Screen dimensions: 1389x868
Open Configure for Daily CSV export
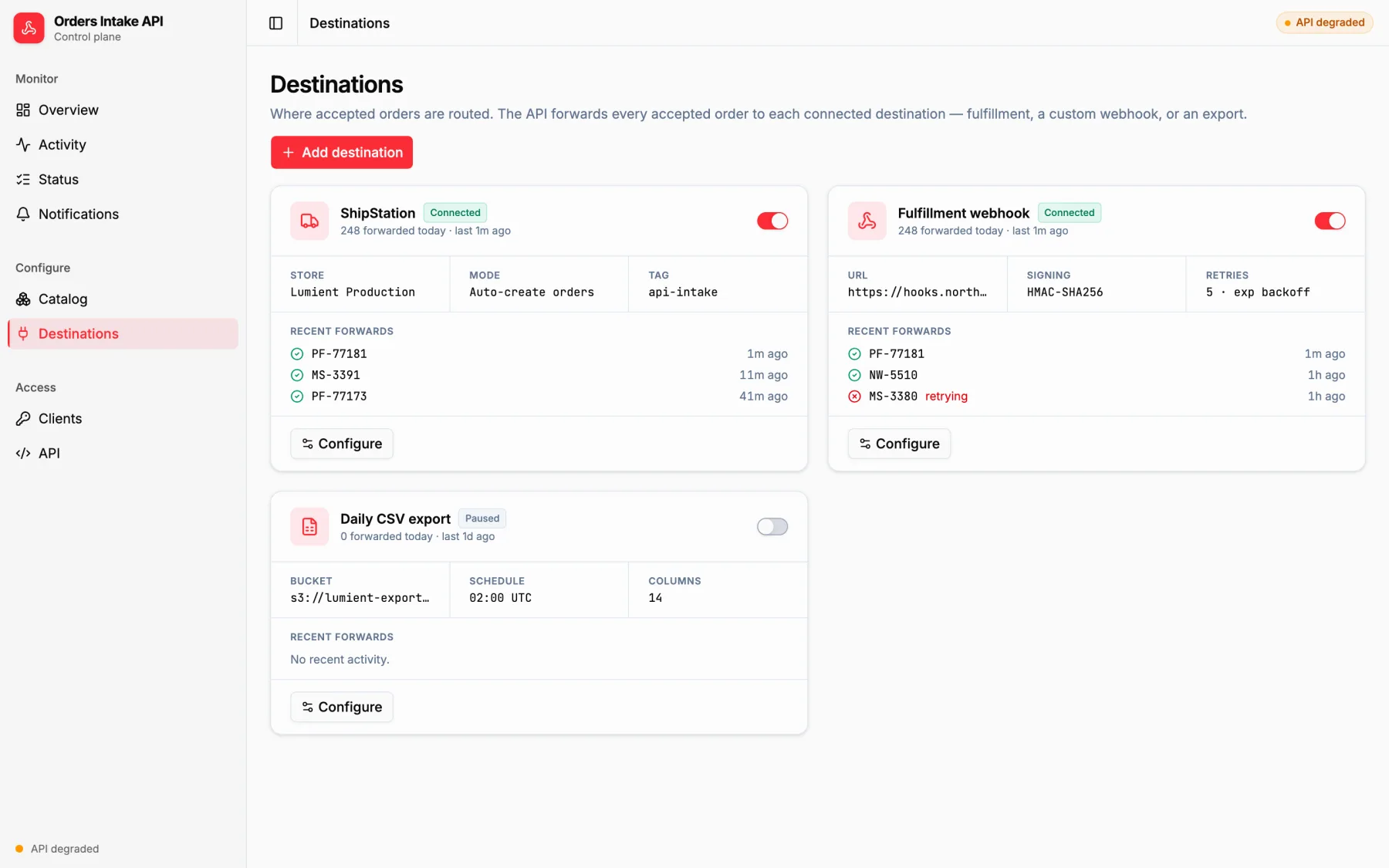[x=342, y=707]
